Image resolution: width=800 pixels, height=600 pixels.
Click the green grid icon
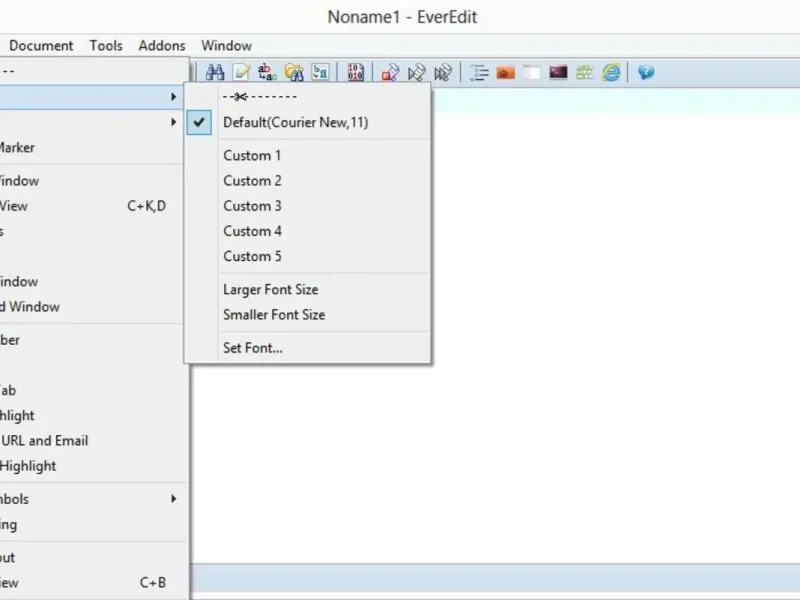[x=585, y=72]
